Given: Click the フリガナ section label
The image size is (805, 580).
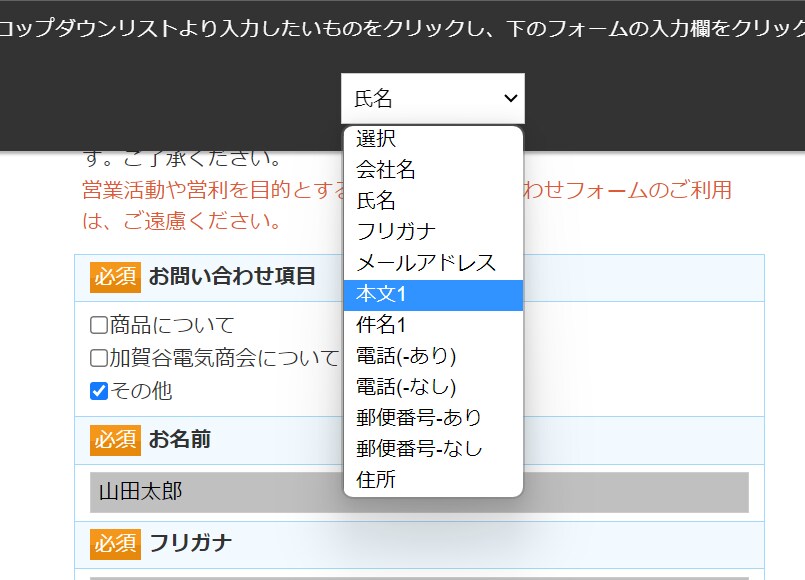Looking at the screenshot, I should pyautogui.click(x=191, y=544).
